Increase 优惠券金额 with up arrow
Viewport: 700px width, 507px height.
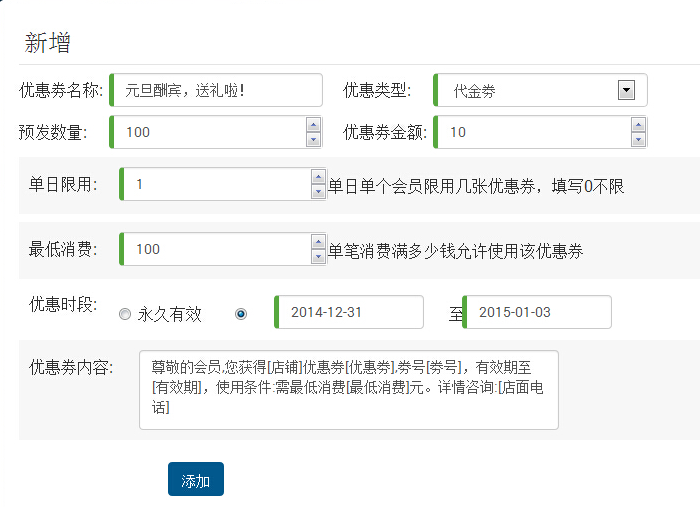(x=638, y=124)
